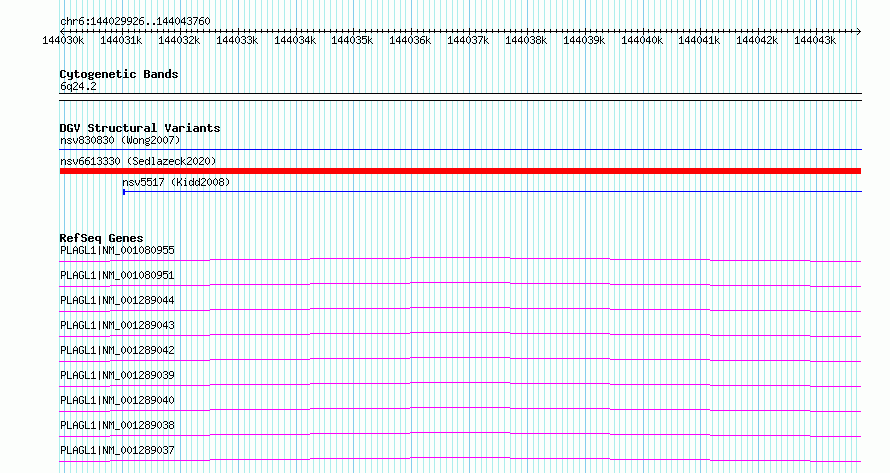Open variant nsv6613330 (Sedlazeck2020) label
Image resolution: width=890 pixels, height=473 pixels.
tap(138, 161)
